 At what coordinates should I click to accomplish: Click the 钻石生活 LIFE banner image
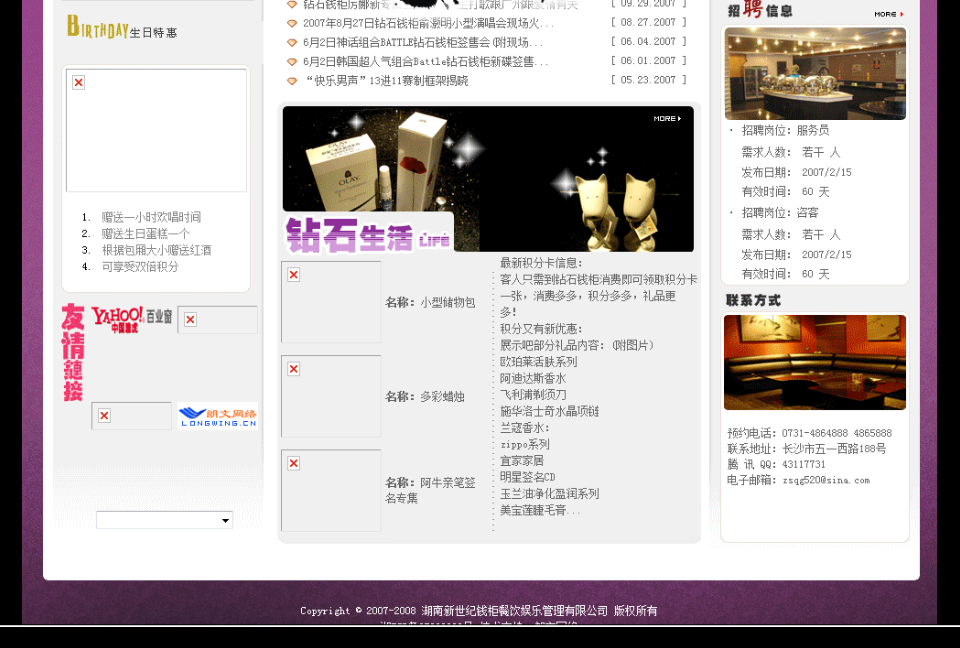(x=488, y=179)
